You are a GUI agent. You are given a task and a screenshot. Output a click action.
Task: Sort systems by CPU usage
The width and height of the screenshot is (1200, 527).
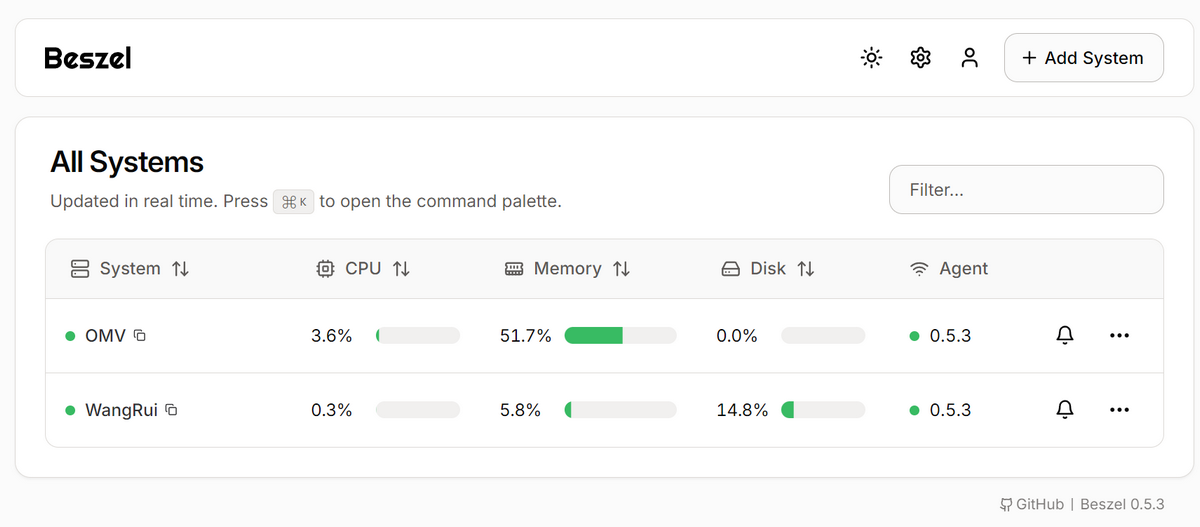click(363, 269)
